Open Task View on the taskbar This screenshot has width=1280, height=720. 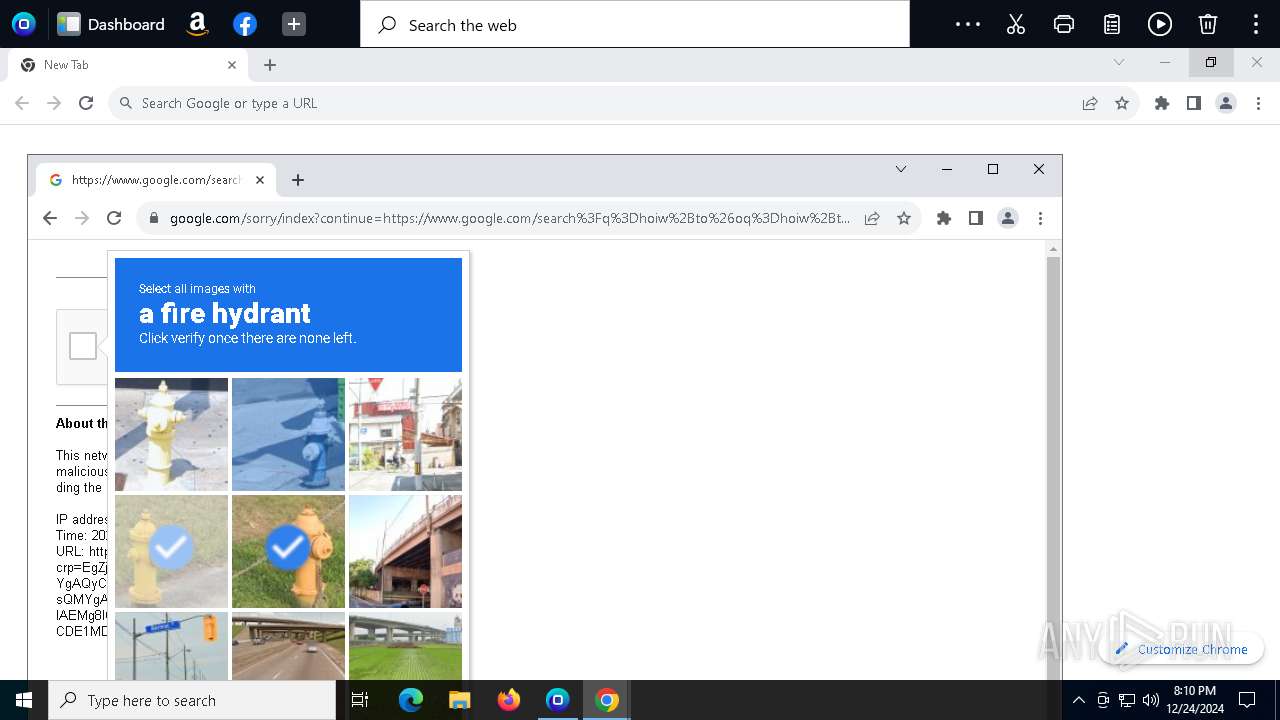[x=360, y=700]
